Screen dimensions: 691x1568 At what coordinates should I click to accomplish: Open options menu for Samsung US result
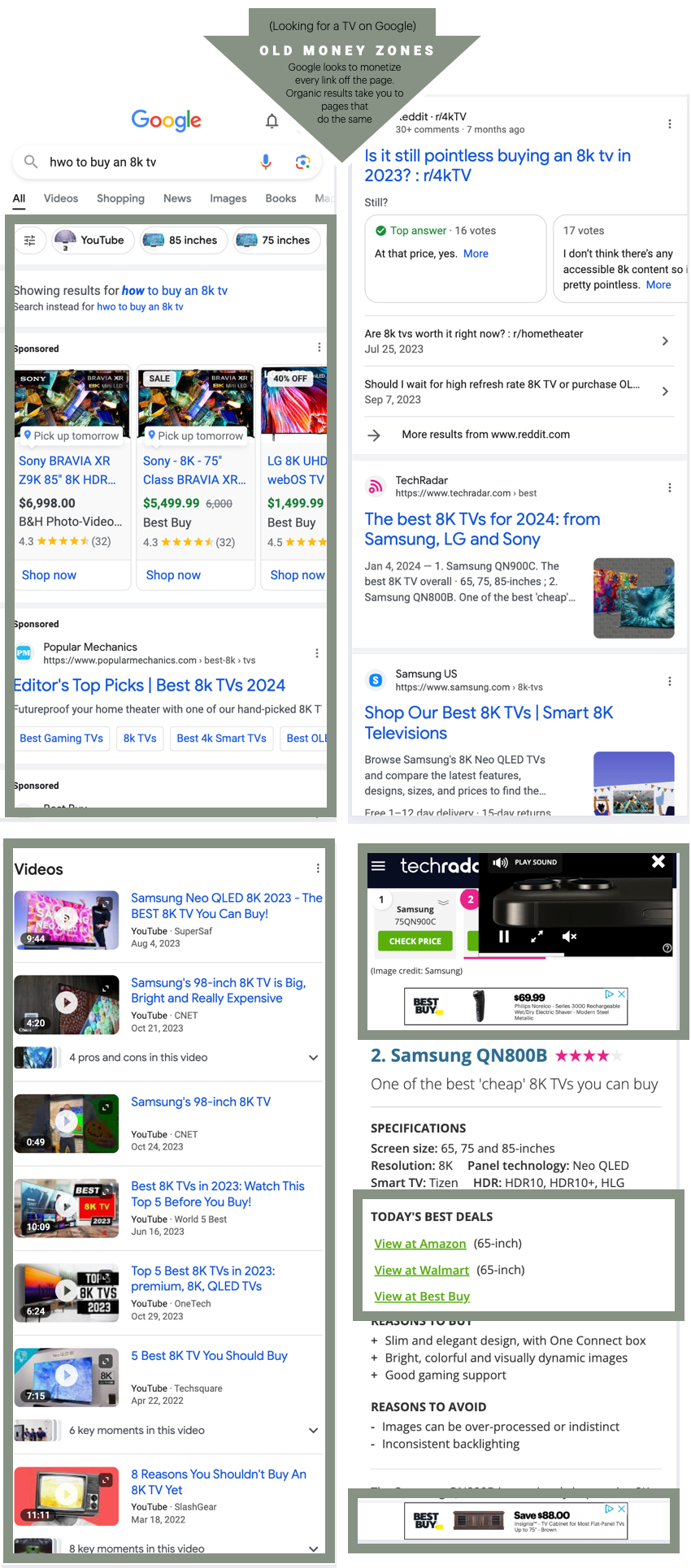(670, 681)
